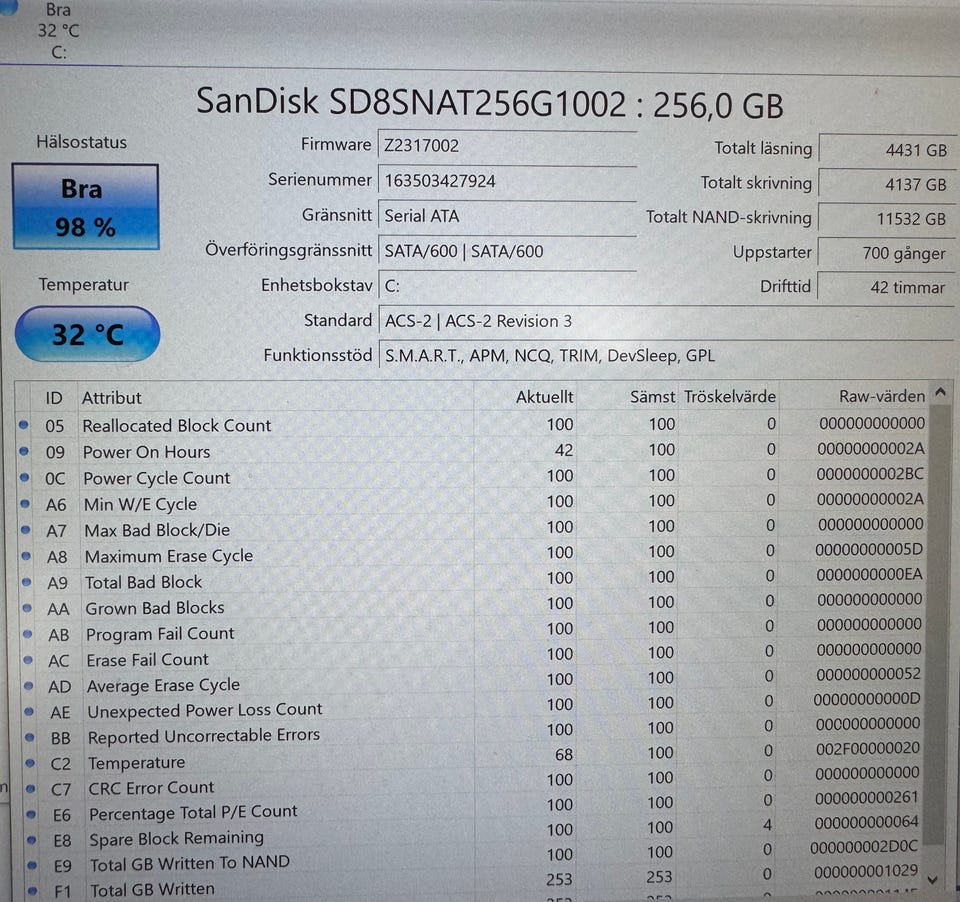Click status dot of Spare Block Remaining
The width and height of the screenshot is (960, 902).
point(32,840)
